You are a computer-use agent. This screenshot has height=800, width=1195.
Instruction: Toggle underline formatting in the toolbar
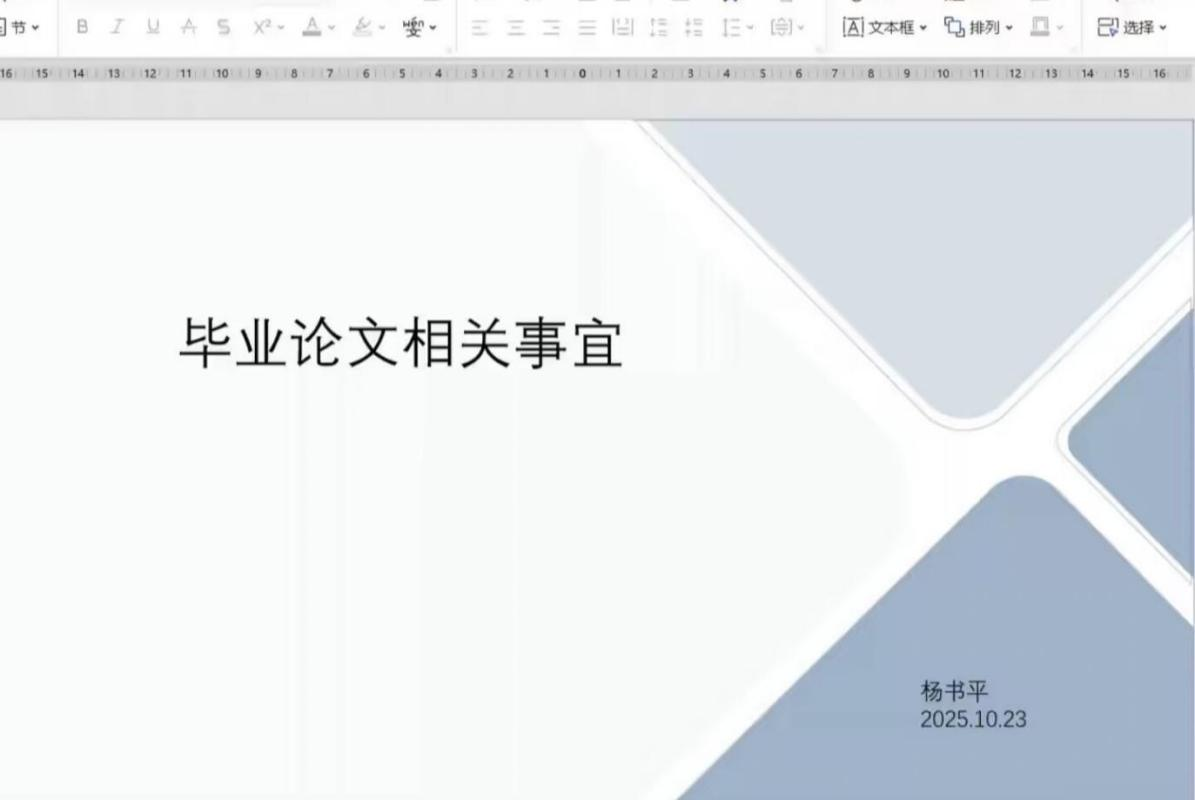[x=152, y=27]
